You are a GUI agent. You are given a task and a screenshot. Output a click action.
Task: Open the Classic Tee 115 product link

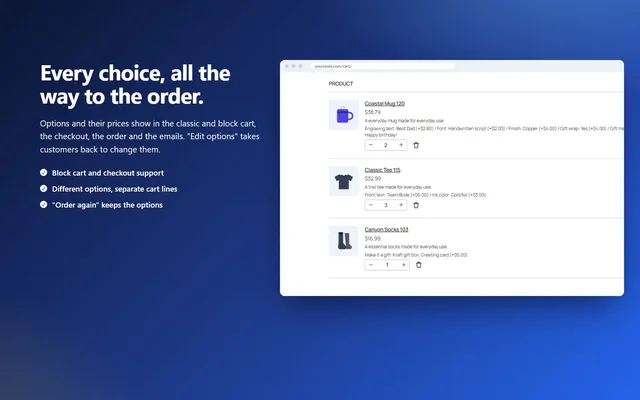382,170
